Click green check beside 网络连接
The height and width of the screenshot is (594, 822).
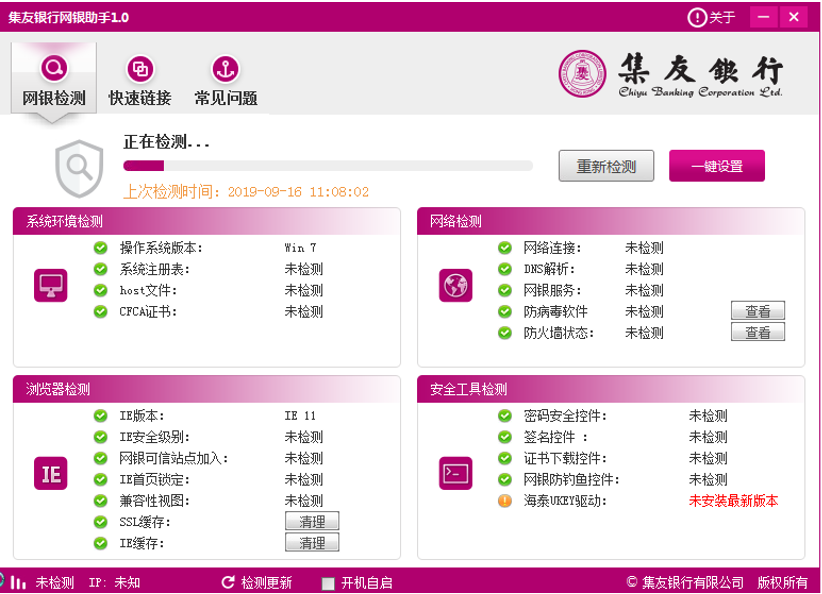[x=505, y=247]
